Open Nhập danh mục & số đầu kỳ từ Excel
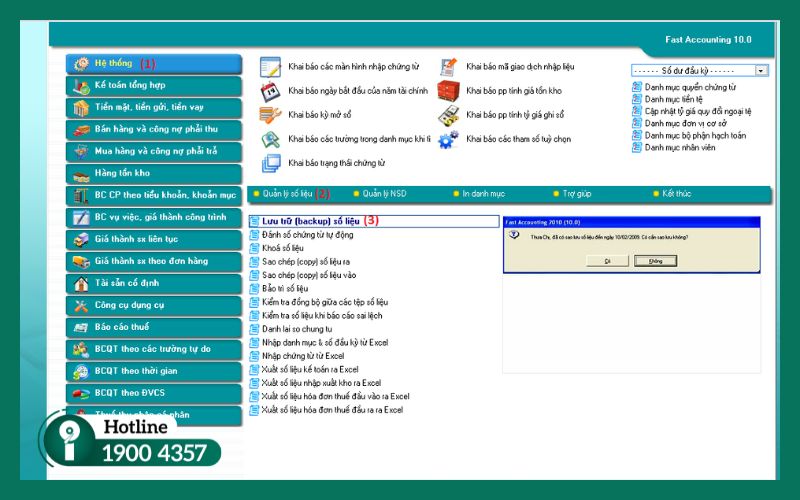 pyautogui.click(x=325, y=343)
